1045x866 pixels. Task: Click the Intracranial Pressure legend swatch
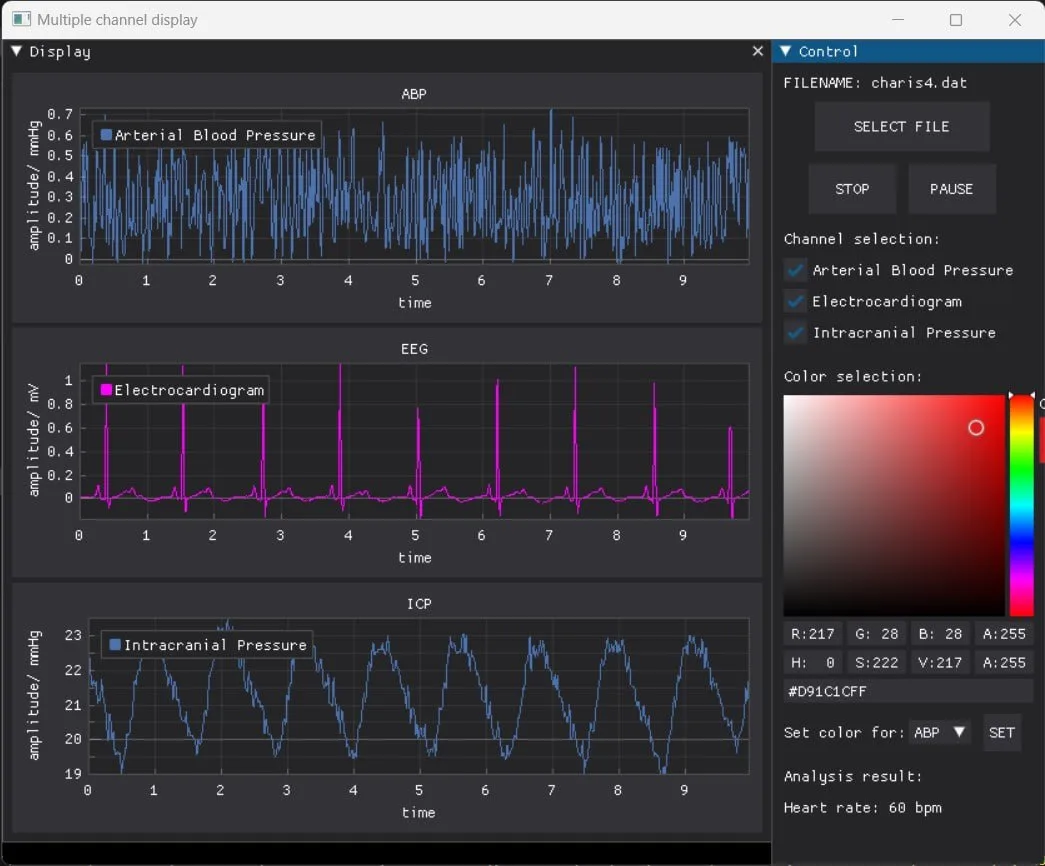point(115,645)
